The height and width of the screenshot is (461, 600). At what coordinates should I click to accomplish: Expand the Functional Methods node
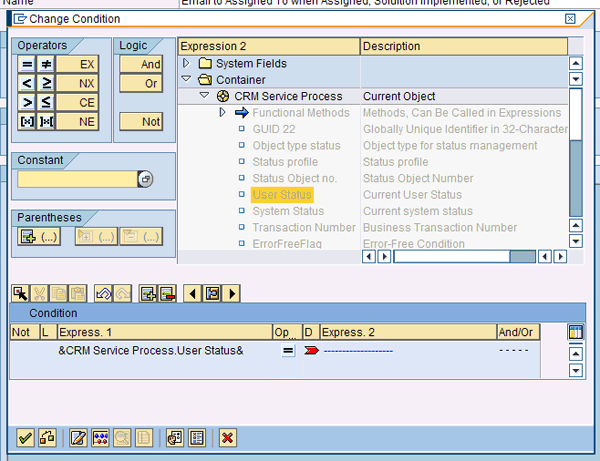tap(223, 113)
